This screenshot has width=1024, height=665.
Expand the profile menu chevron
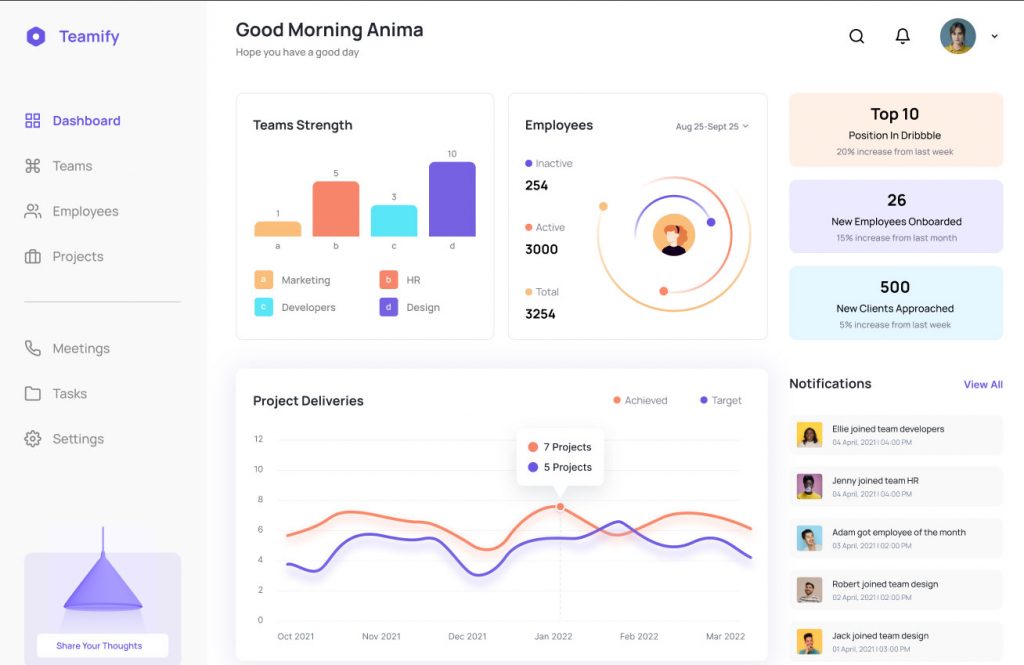(994, 36)
